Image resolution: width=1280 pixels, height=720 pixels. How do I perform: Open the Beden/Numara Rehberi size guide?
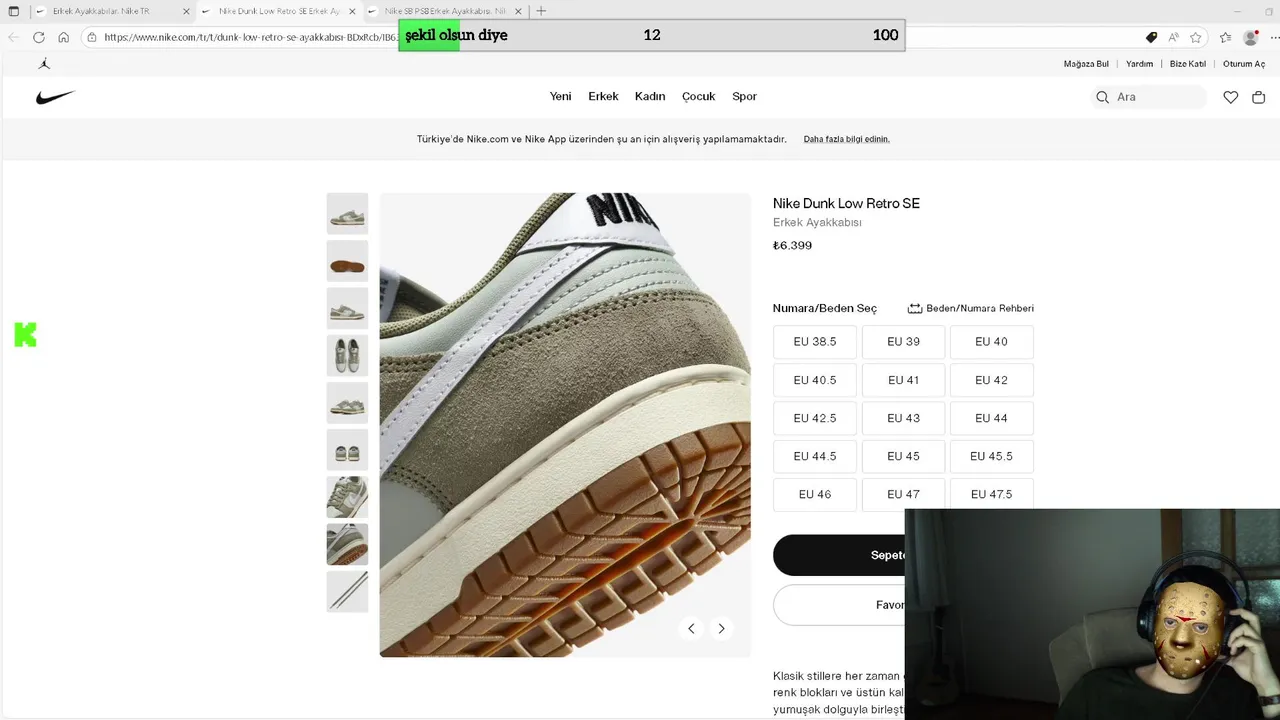coord(970,308)
